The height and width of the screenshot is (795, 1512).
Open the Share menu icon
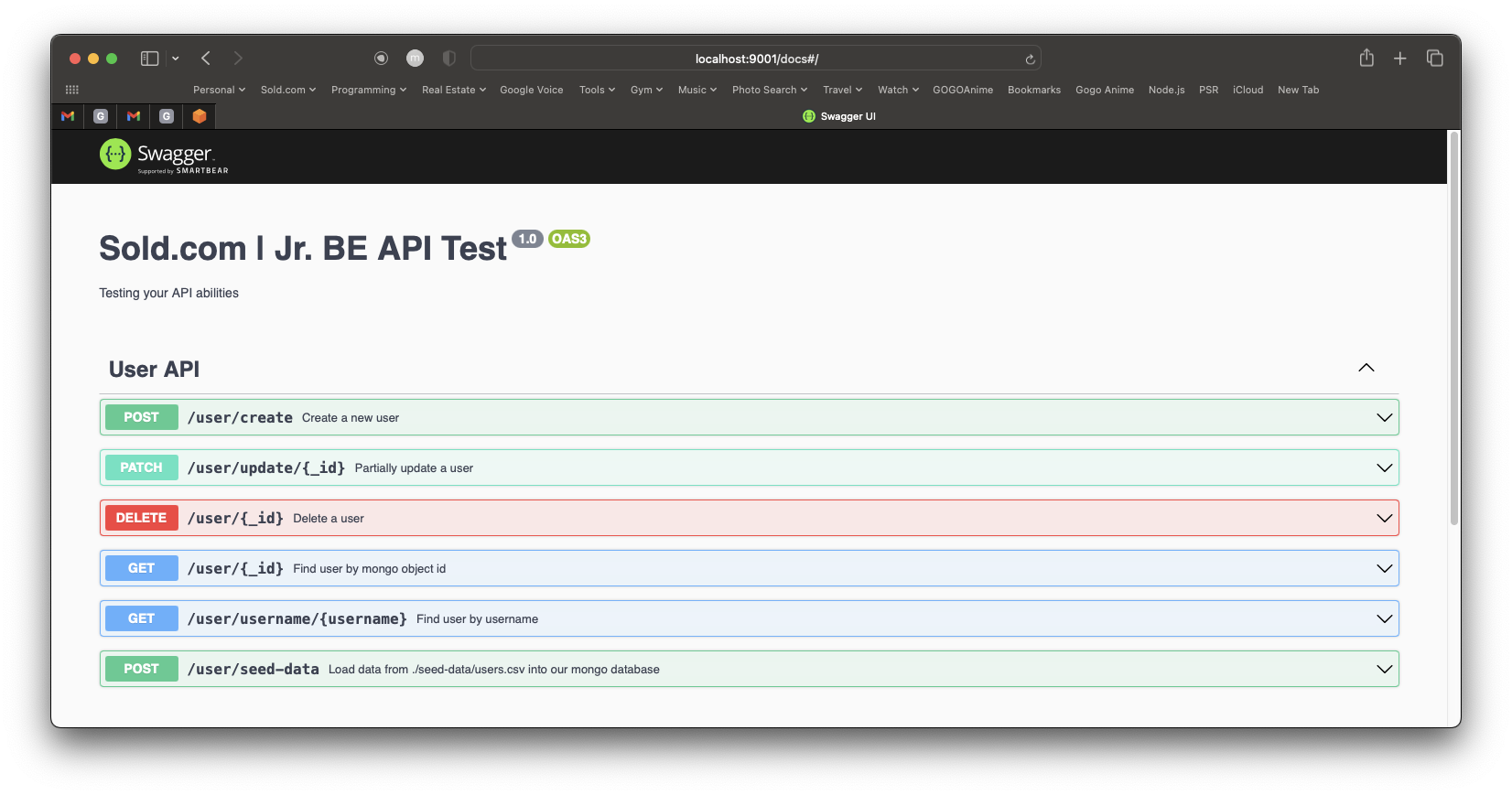1366,58
